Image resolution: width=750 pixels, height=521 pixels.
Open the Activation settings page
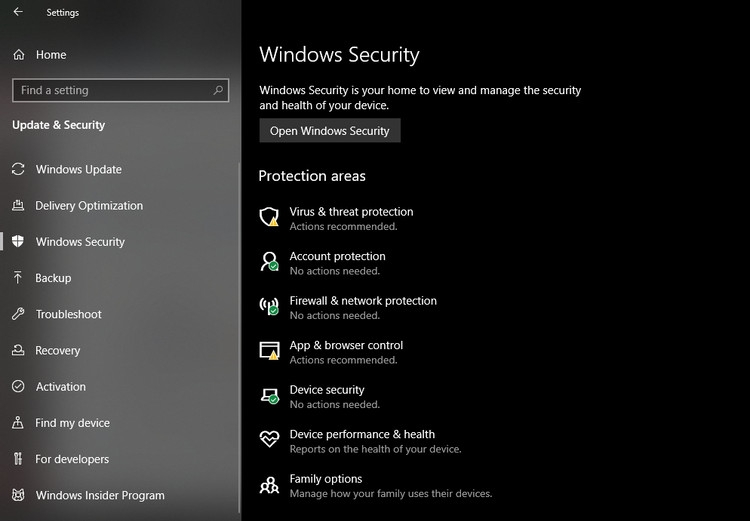(x=60, y=387)
